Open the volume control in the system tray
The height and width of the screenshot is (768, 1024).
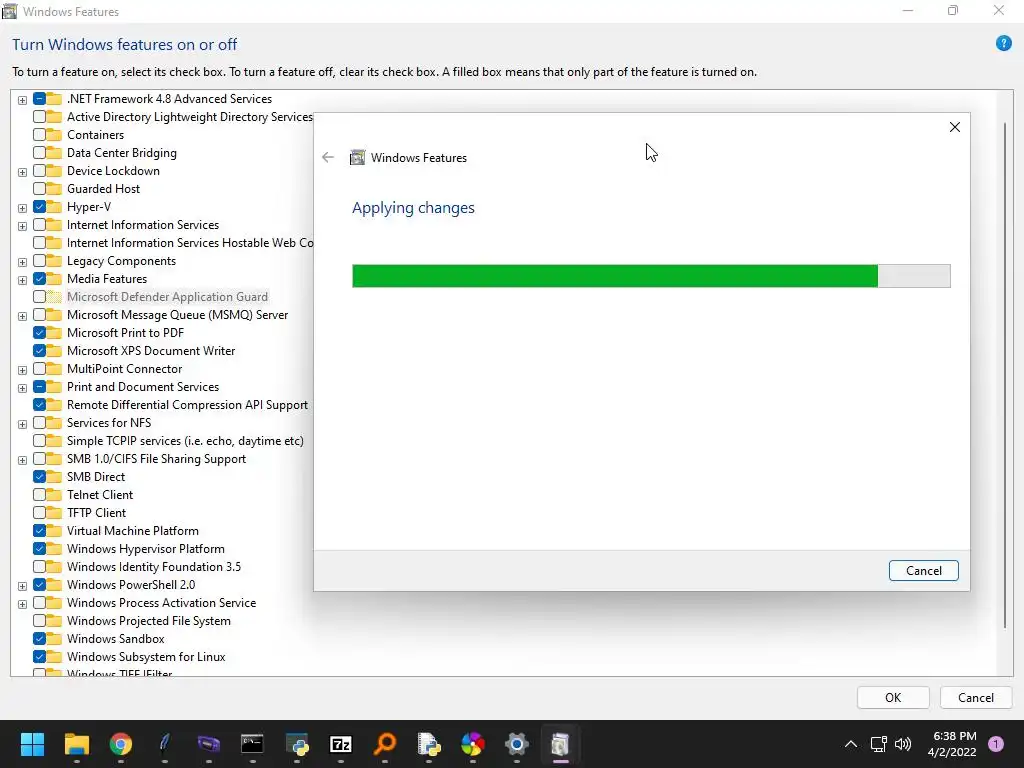coord(903,744)
